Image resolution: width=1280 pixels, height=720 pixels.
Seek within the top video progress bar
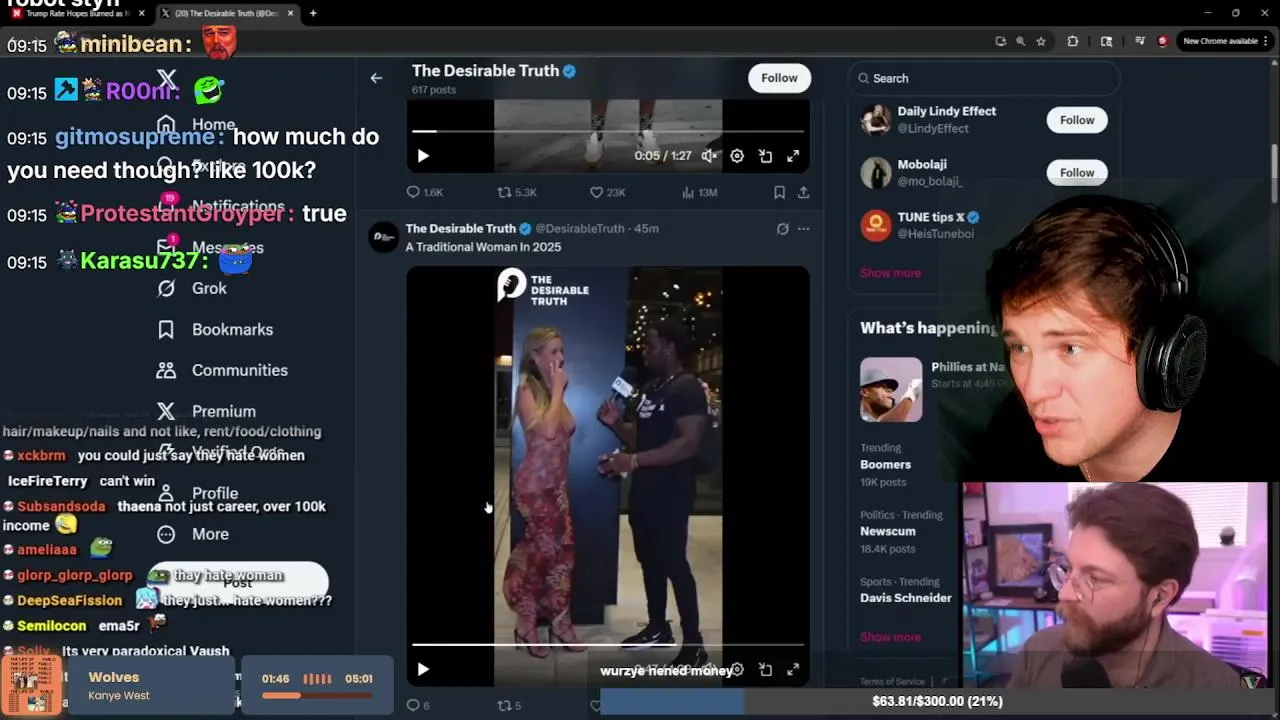[x=608, y=131]
